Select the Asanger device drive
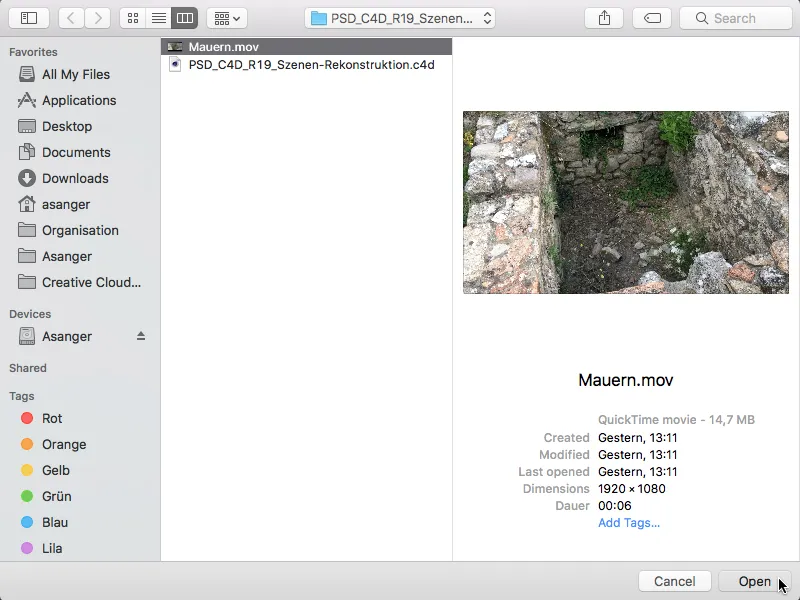This screenshot has width=800, height=600. tap(67, 337)
